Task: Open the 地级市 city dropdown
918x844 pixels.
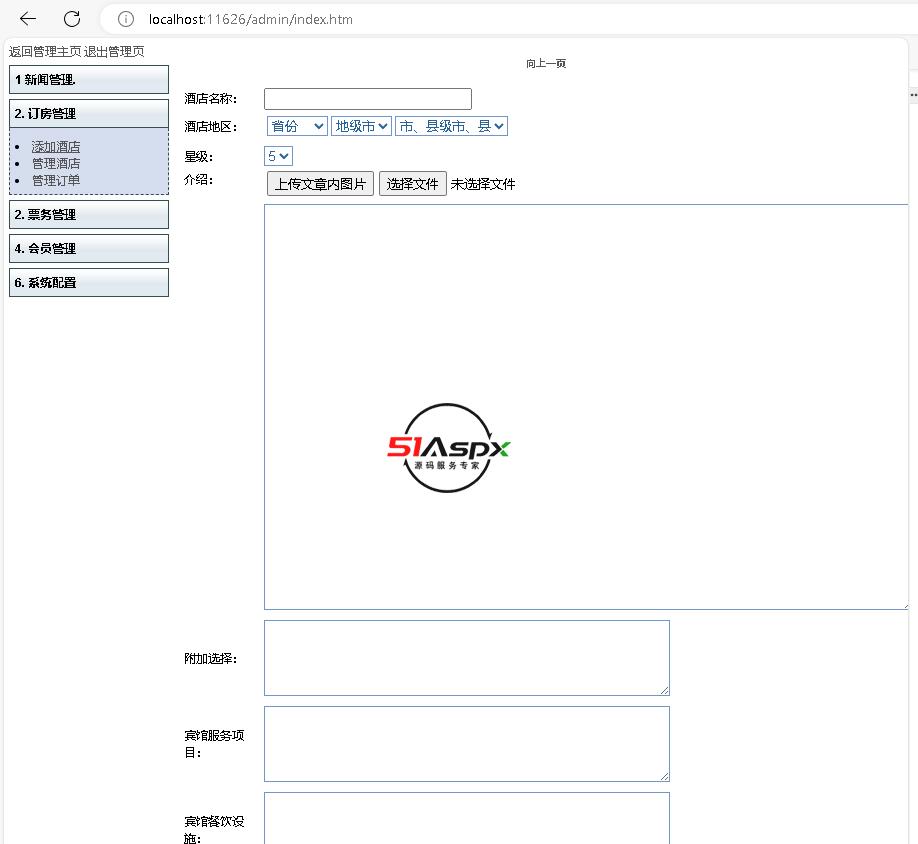Action: click(x=361, y=126)
